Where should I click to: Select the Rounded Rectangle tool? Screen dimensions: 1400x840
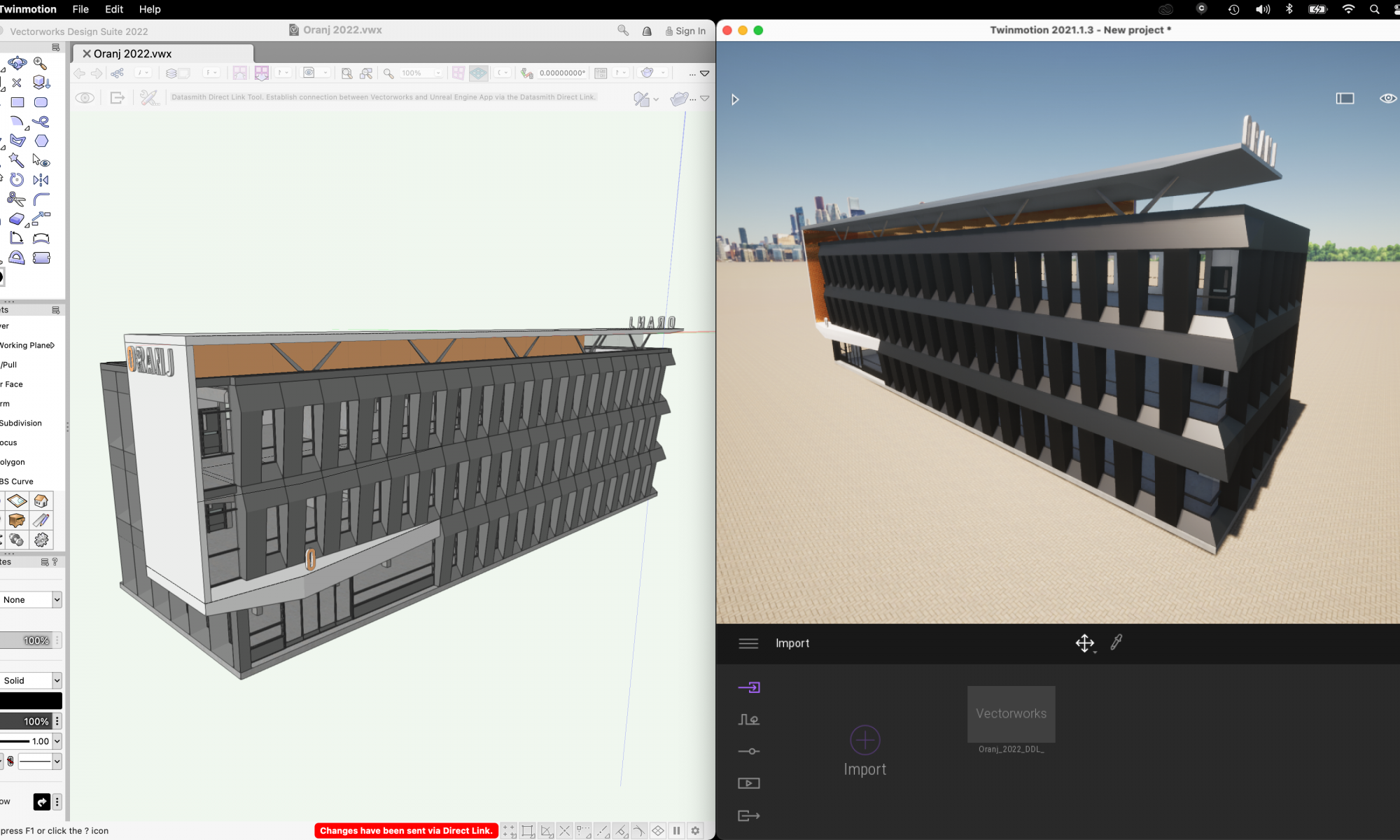click(41, 102)
